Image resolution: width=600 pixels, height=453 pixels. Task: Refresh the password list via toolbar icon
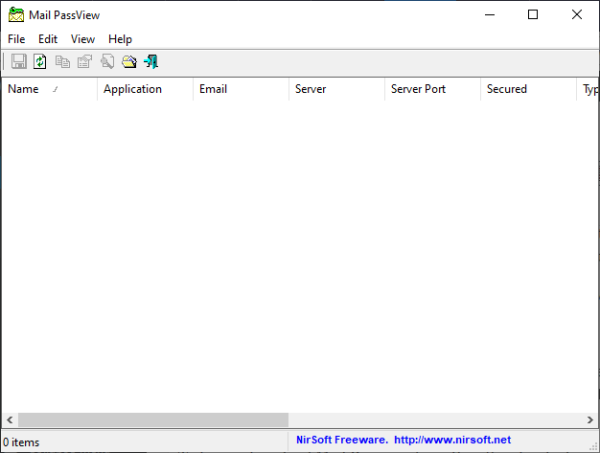[40, 61]
